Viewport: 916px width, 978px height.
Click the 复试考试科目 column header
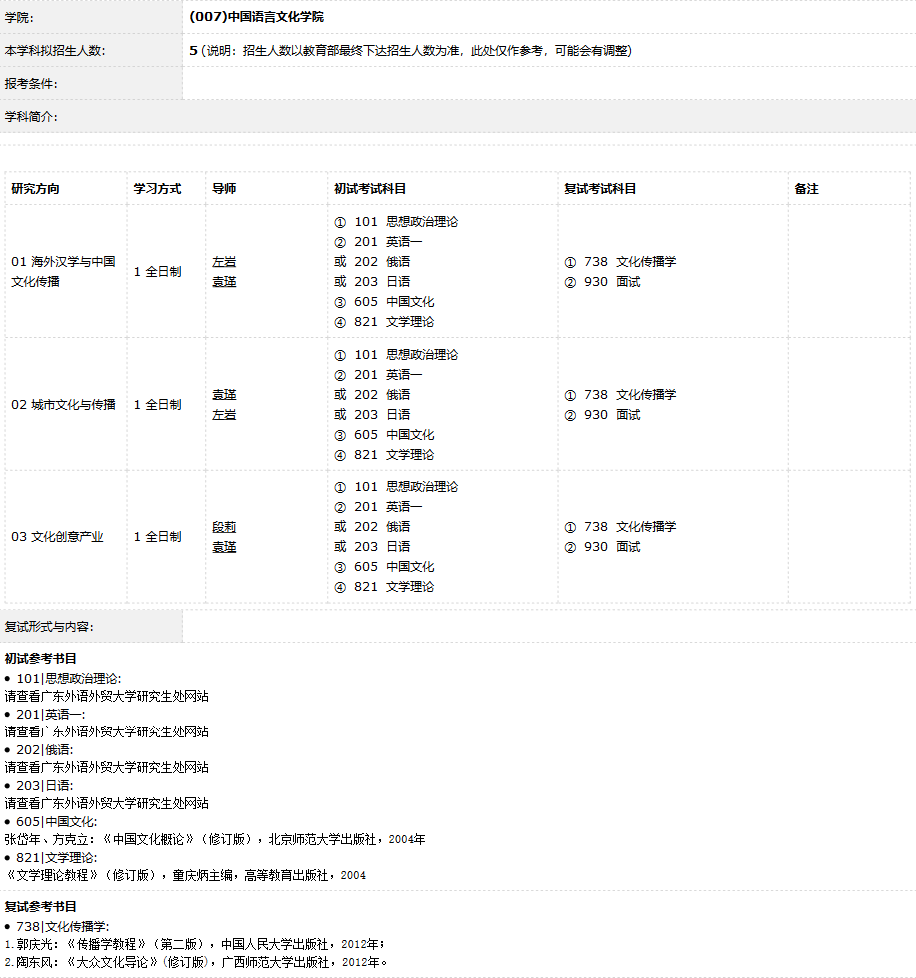point(600,189)
